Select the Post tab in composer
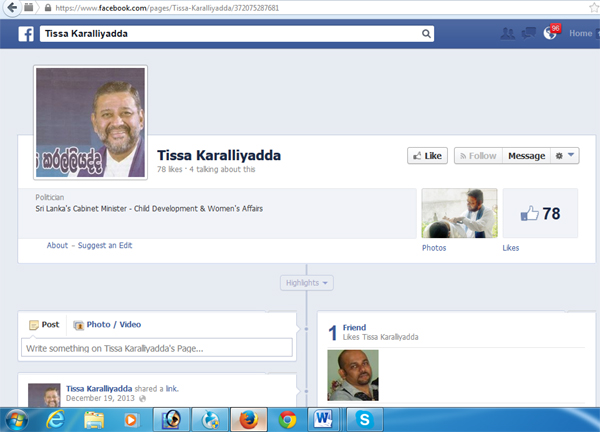 pyautogui.click(x=44, y=324)
